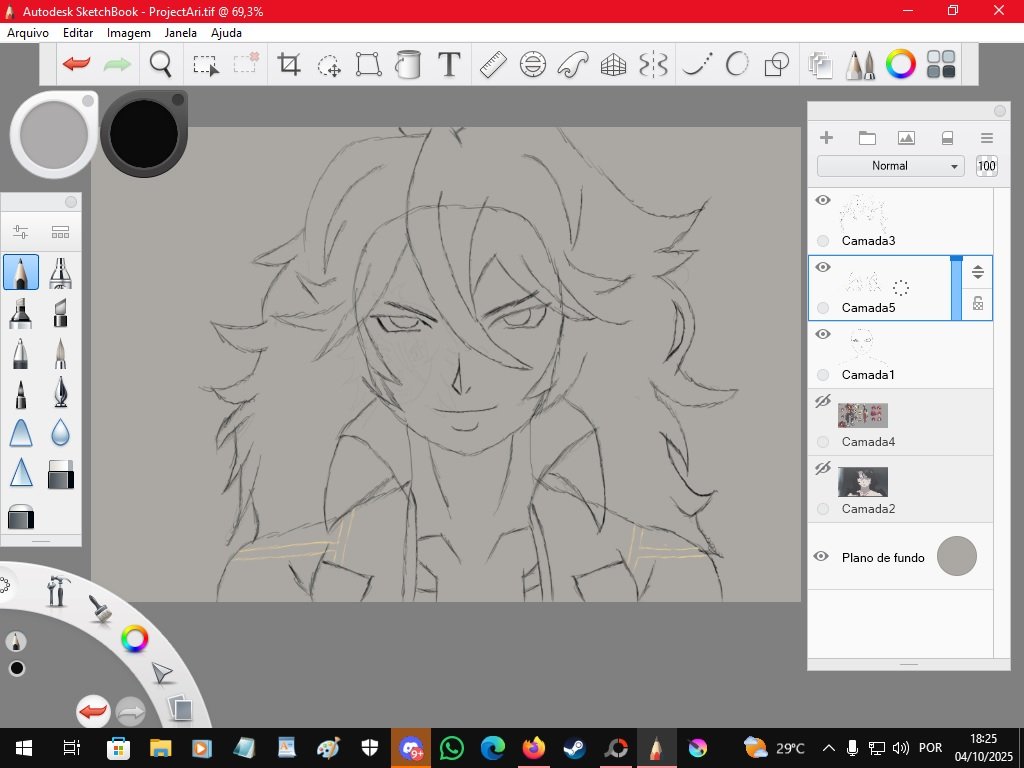Screen dimensions: 1024x768
Task: Open the Draw Shapes tool
Action: pyautogui.click(x=776, y=64)
